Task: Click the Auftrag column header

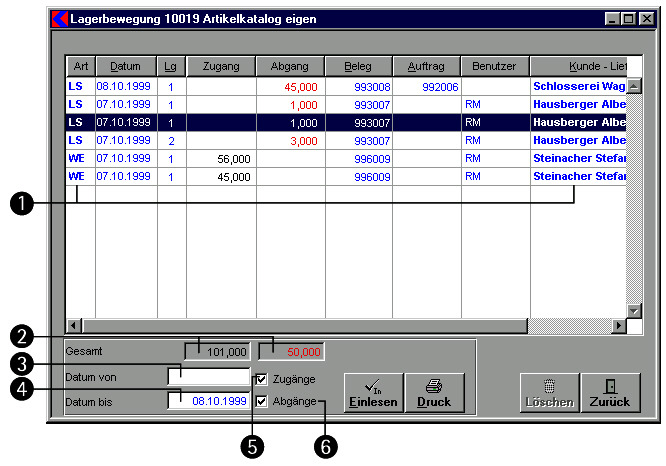Action: point(426,66)
